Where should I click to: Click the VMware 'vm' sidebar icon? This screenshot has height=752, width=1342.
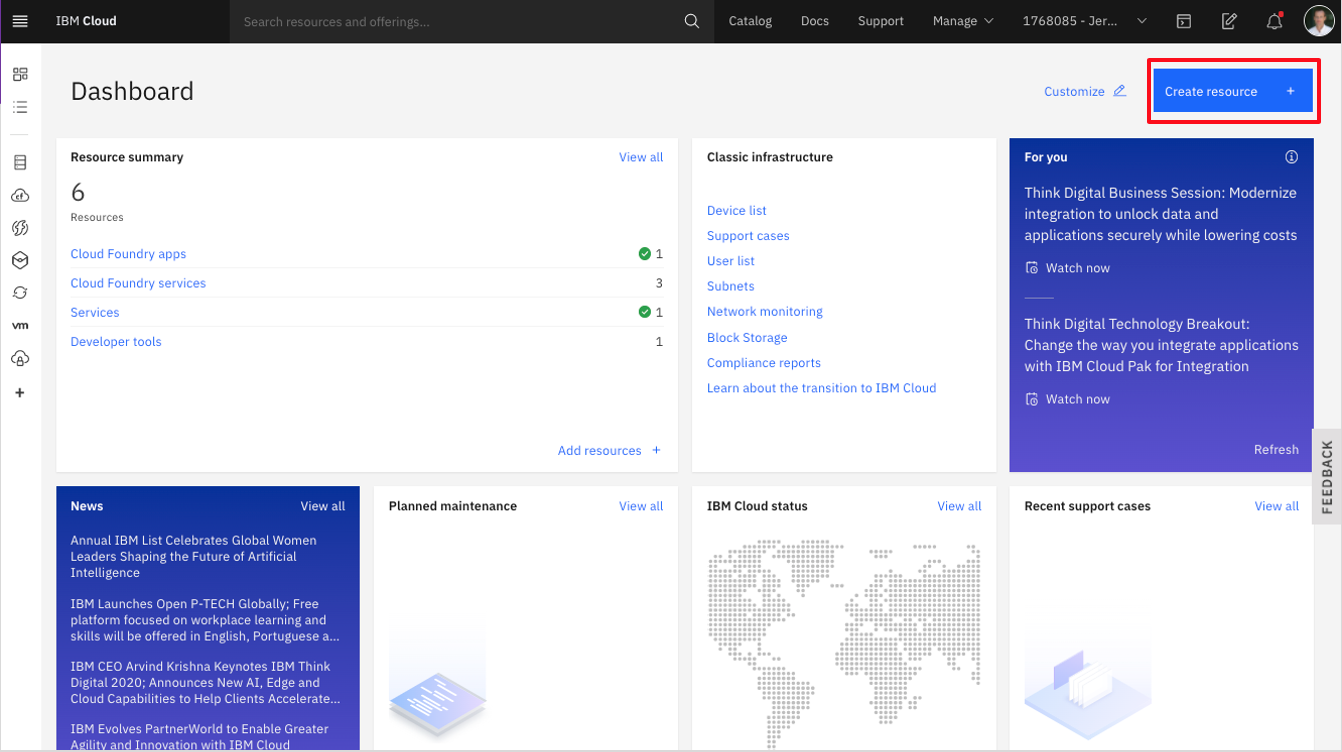click(x=20, y=326)
